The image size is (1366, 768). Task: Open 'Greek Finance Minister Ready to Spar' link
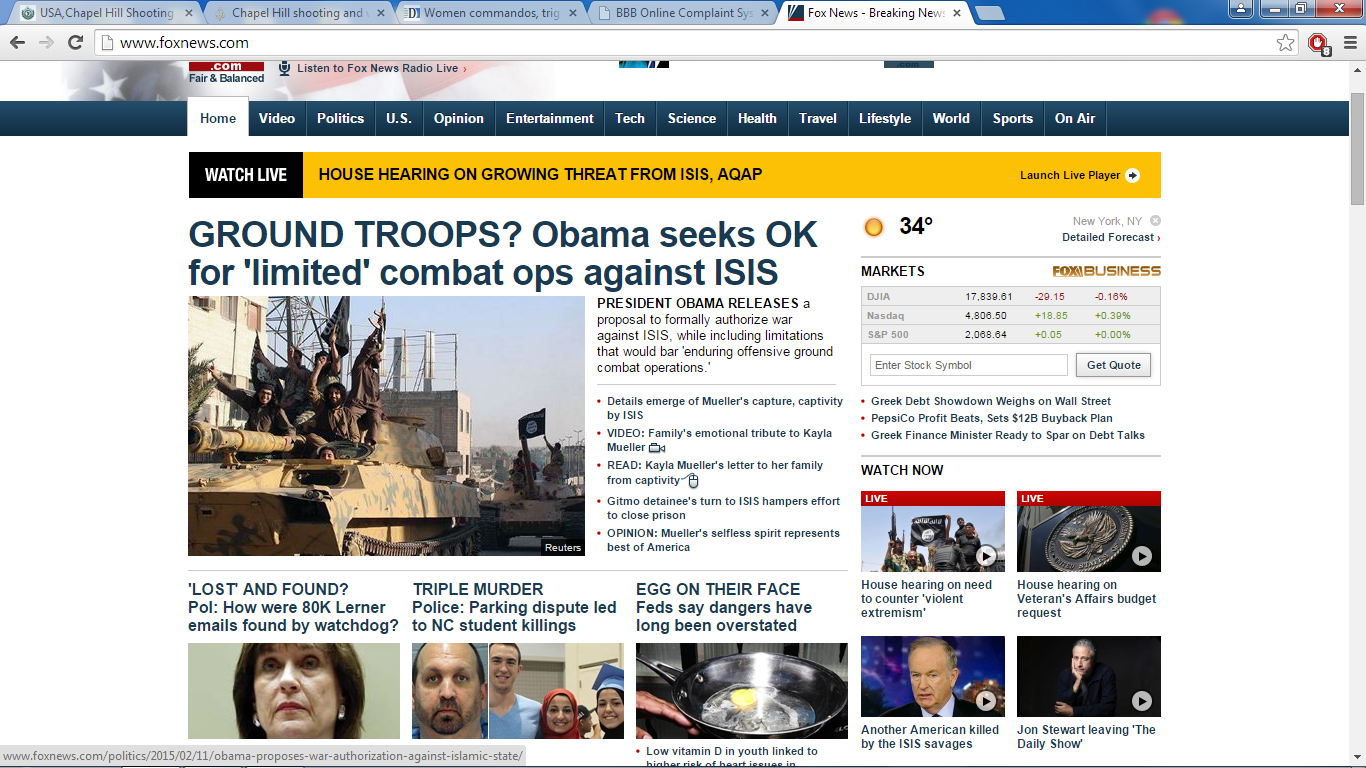[1008, 435]
